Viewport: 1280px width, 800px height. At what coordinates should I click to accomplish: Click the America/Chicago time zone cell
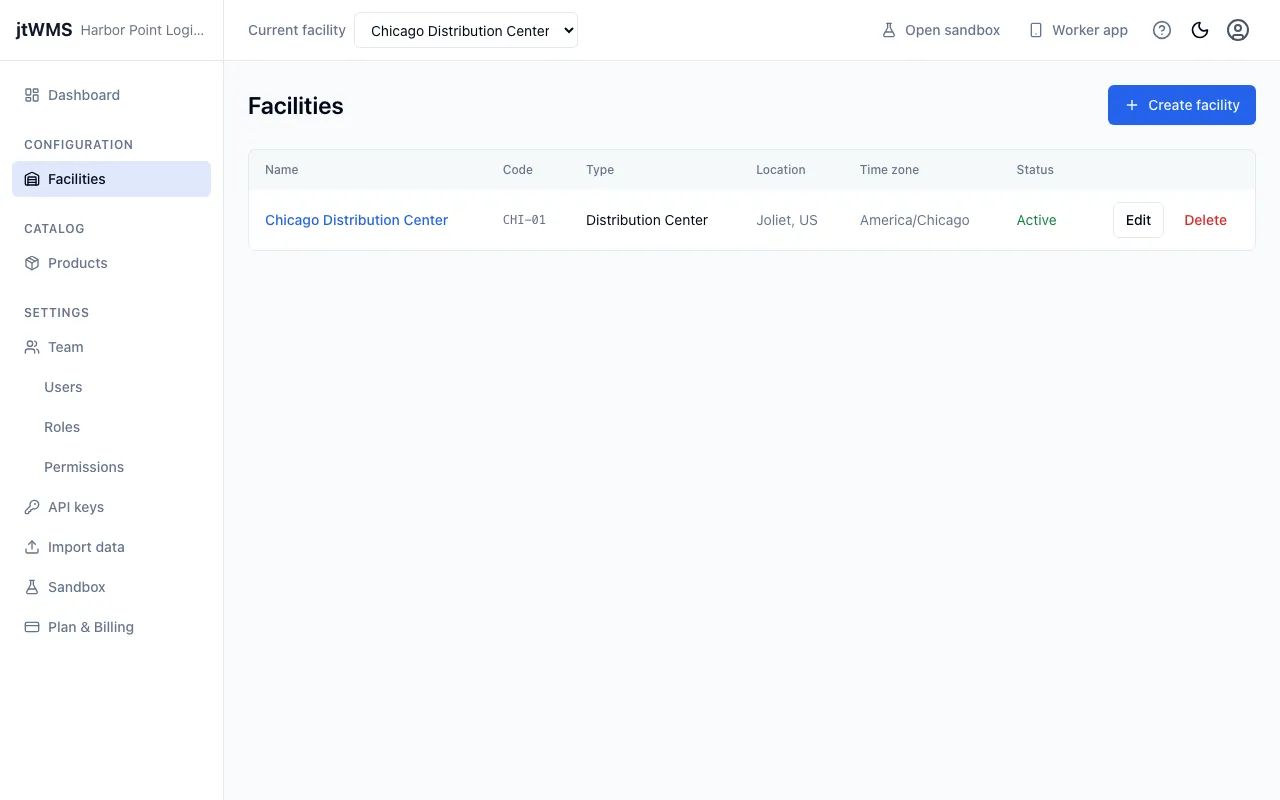(915, 220)
